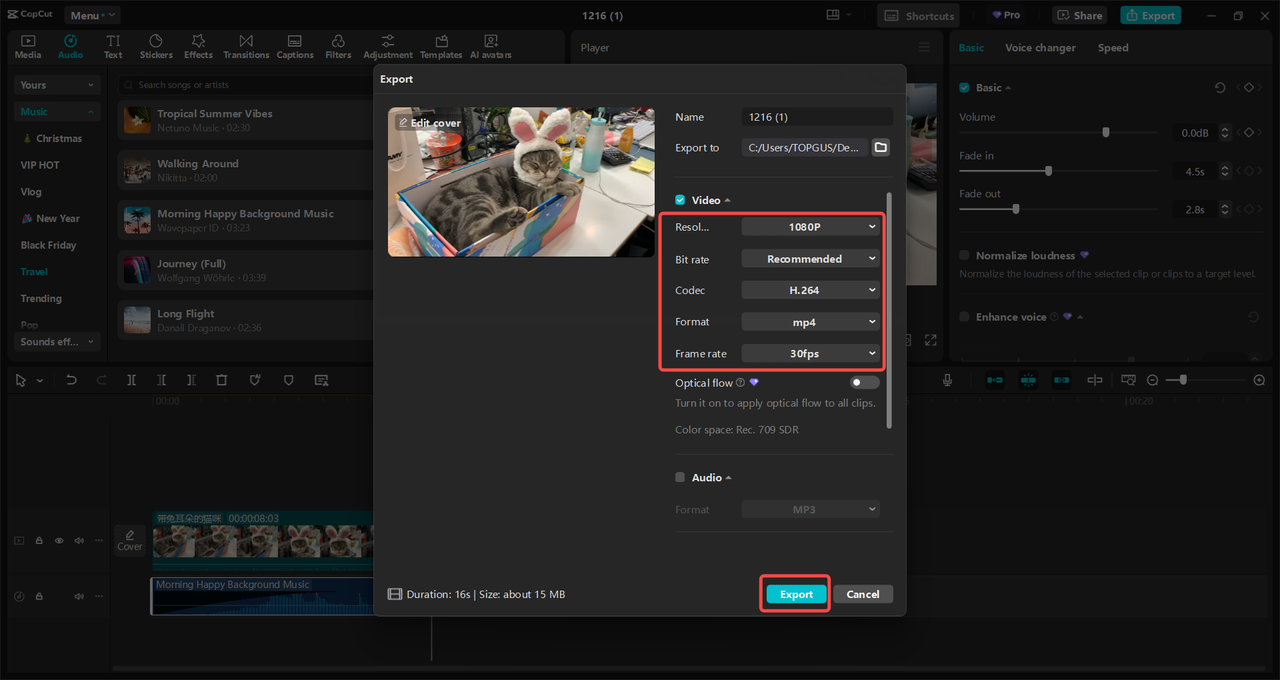Expand the Sounds effects category dropdown
The width and height of the screenshot is (1280, 680).
pos(57,342)
